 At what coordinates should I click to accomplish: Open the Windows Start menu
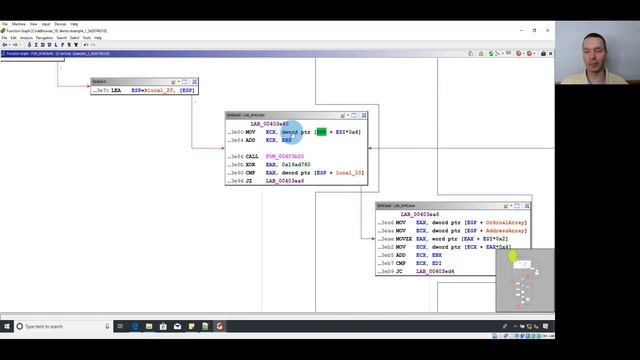click(7, 326)
